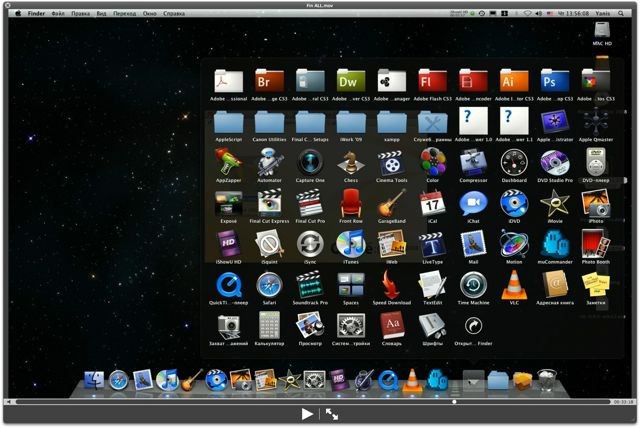Viewport: 640px width, 428px height.
Task: Open the Apple menu logo
Action: [18, 13]
